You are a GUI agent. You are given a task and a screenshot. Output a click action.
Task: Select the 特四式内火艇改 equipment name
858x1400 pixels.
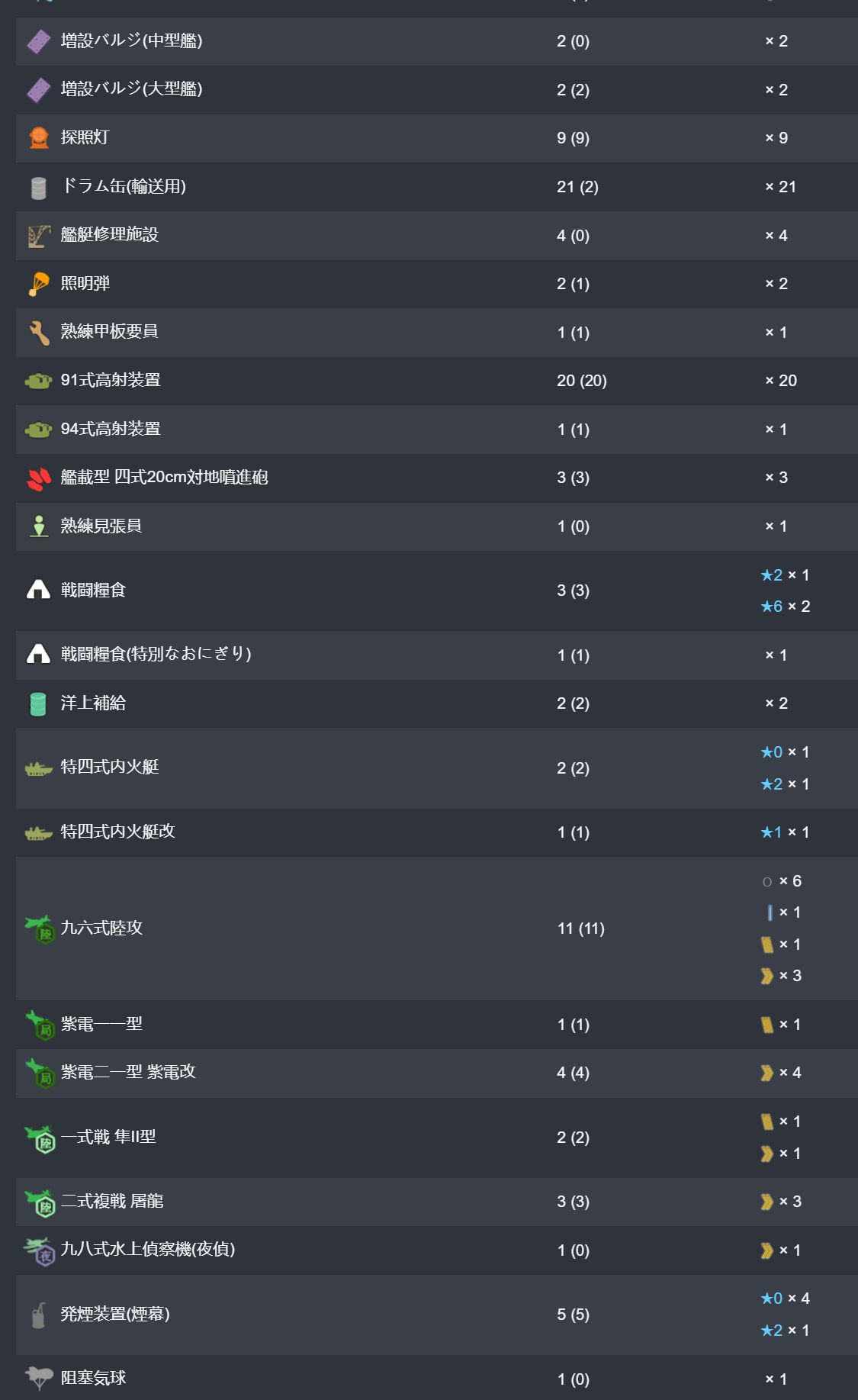[117, 832]
